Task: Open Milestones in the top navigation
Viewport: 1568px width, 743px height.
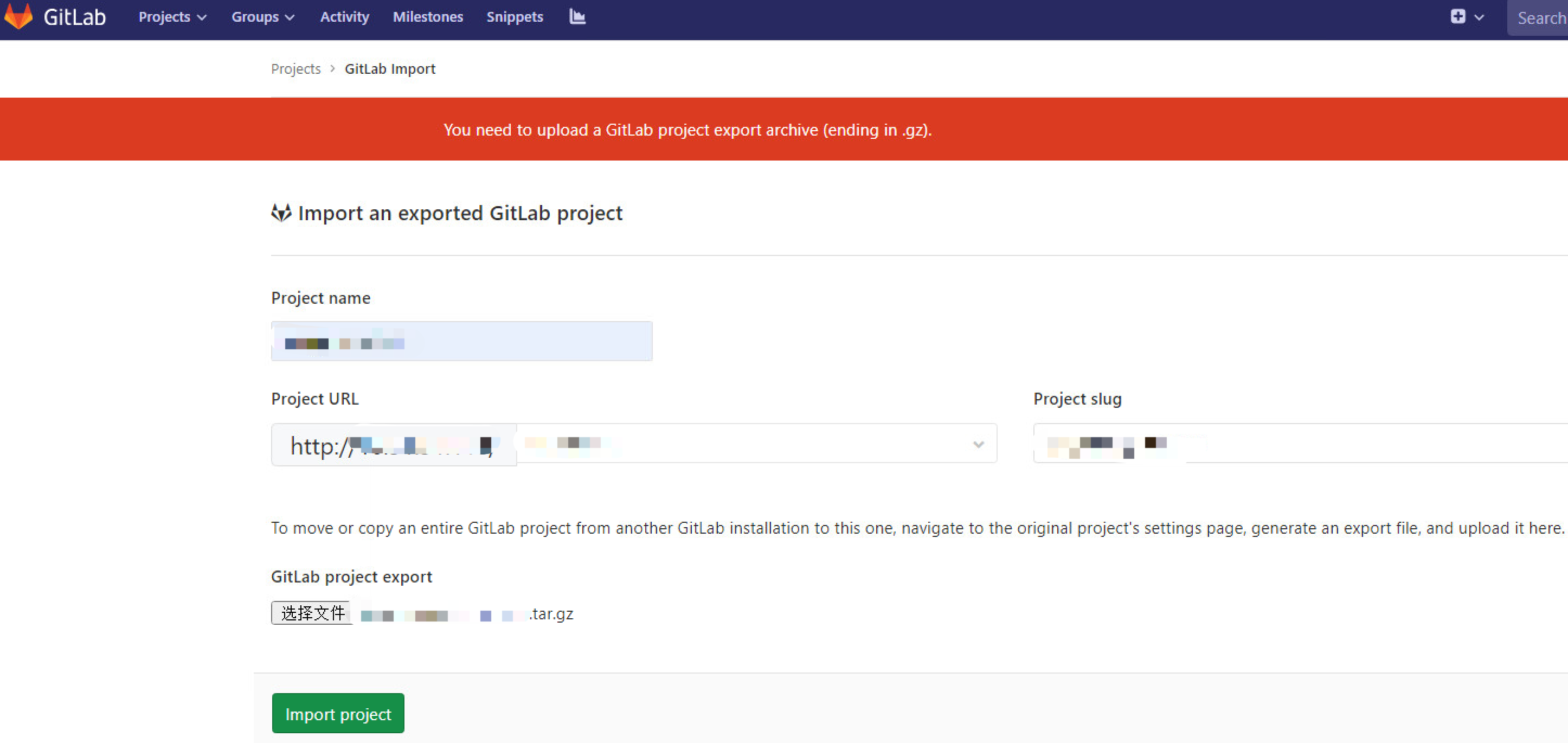Action: pos(427,17)
